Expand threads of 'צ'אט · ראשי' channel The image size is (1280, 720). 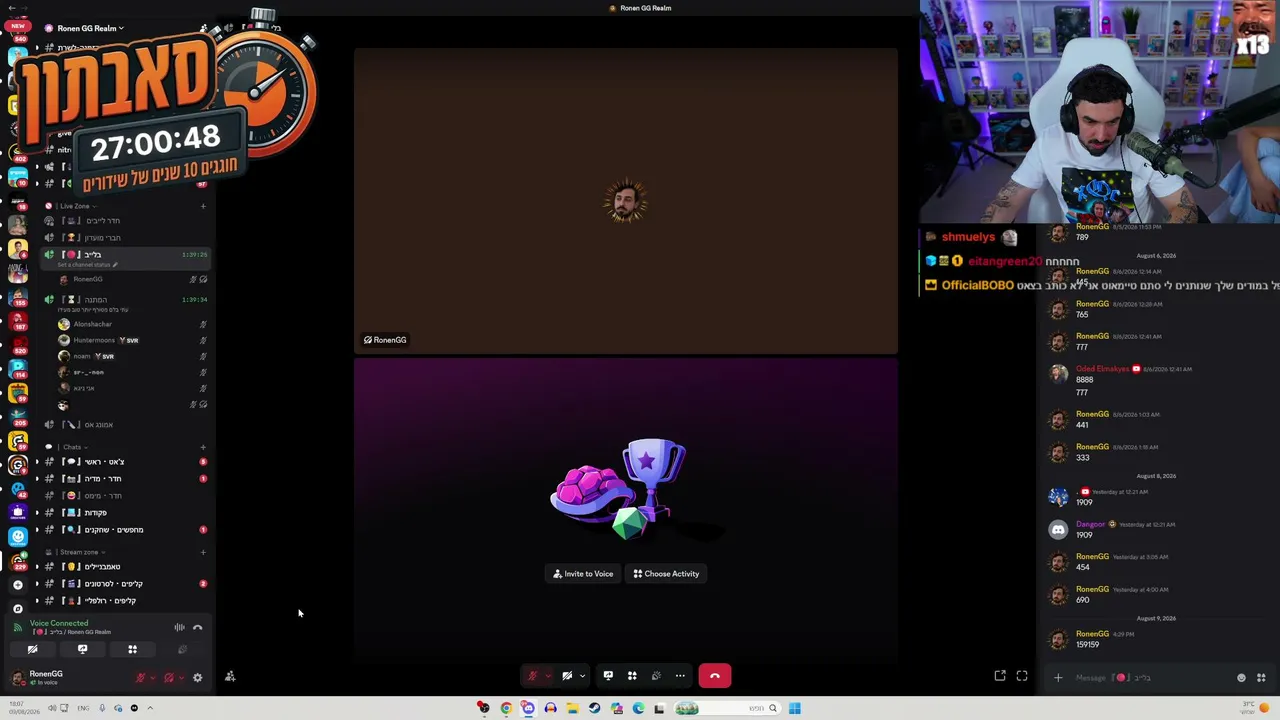[37, 462]
